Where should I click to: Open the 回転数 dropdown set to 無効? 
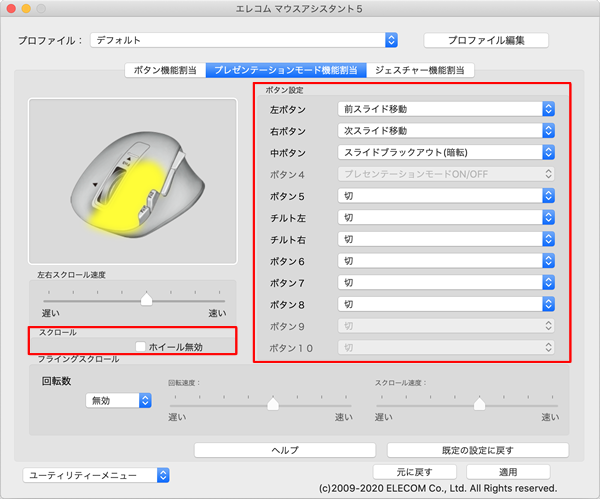pos(119,401)
